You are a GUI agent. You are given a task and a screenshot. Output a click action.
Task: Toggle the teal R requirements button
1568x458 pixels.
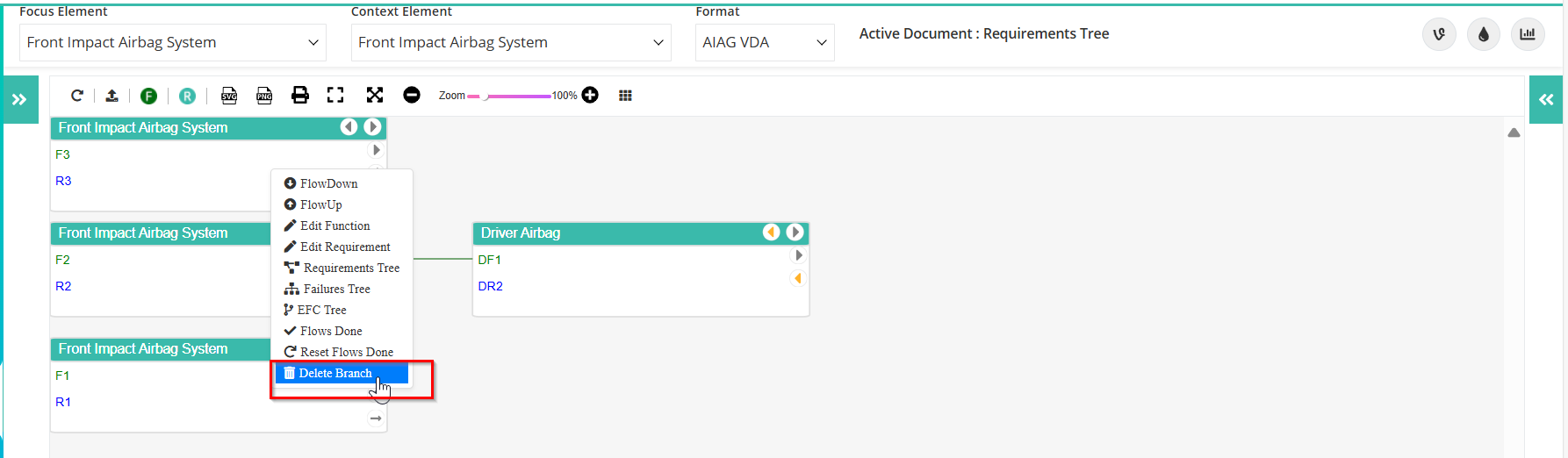tap(187, 96)
